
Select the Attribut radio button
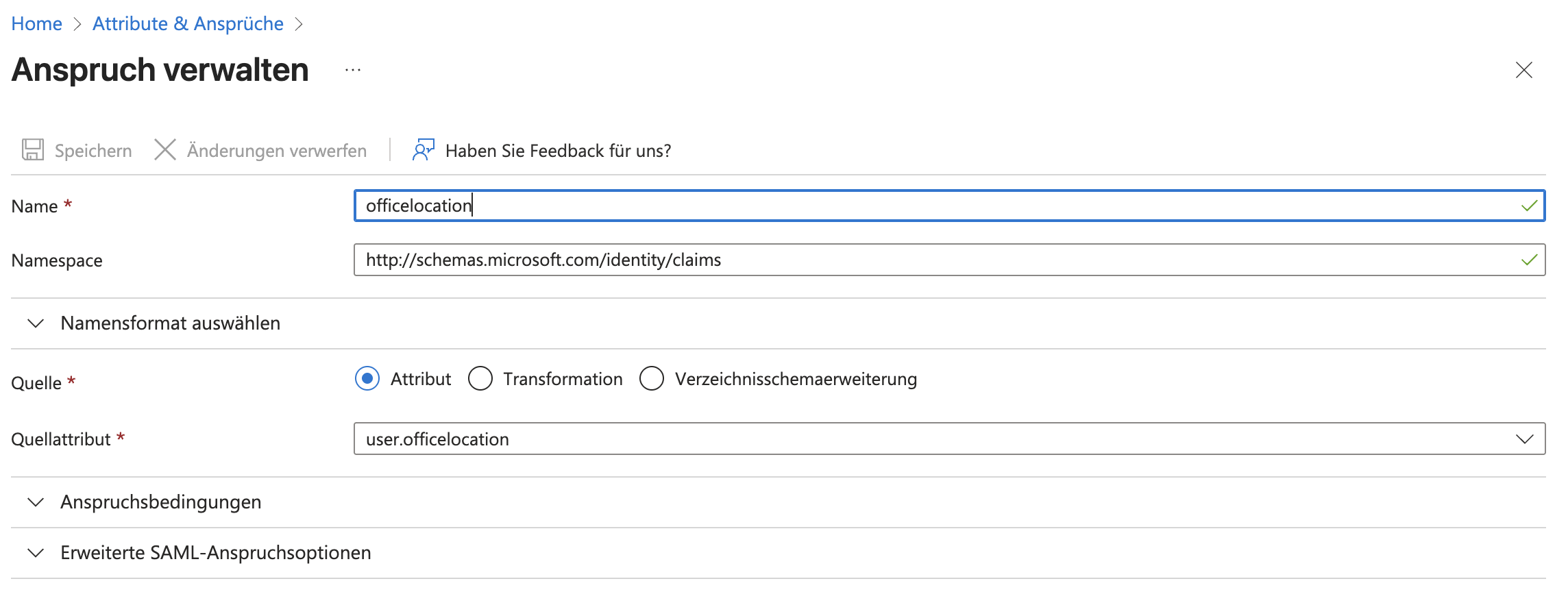[x=367, y=378]
